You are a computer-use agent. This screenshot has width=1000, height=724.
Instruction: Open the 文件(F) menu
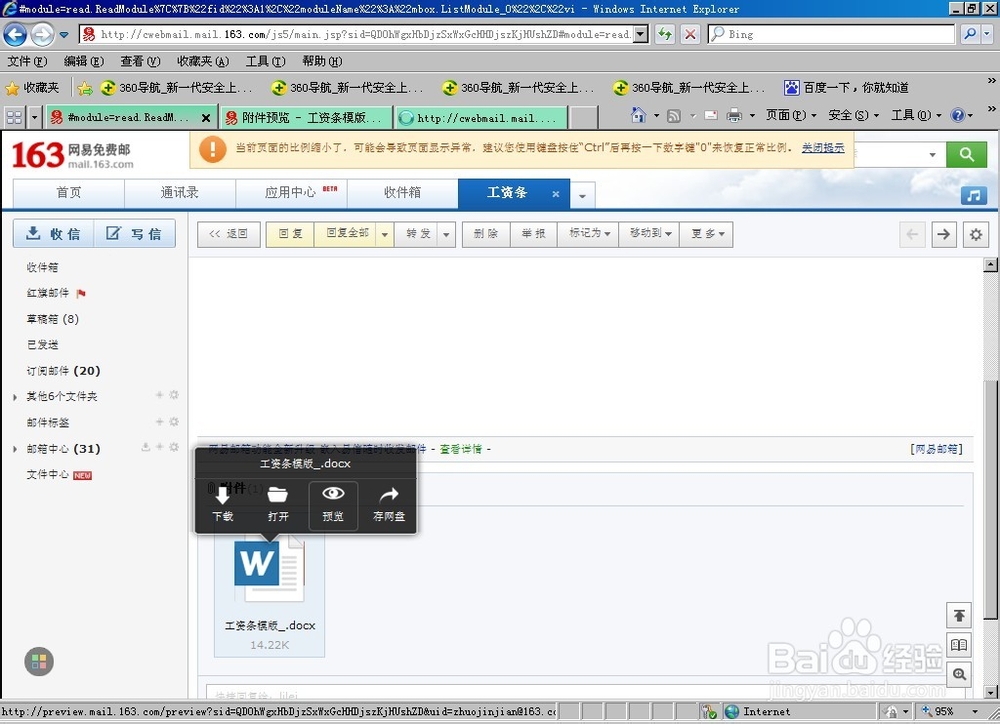tap(27, 61)
